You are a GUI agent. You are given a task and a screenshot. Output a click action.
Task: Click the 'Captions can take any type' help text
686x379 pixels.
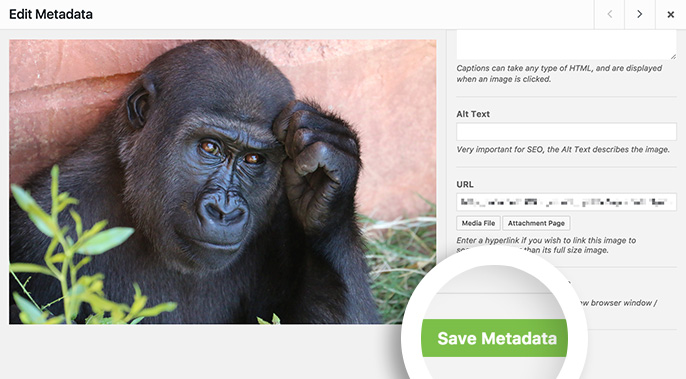pos(559,74)
